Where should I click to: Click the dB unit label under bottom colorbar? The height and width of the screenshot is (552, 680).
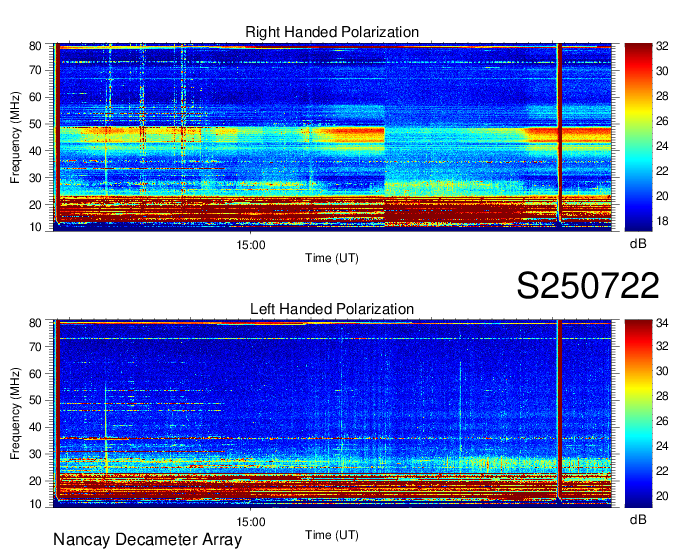[x=638, y=520]
